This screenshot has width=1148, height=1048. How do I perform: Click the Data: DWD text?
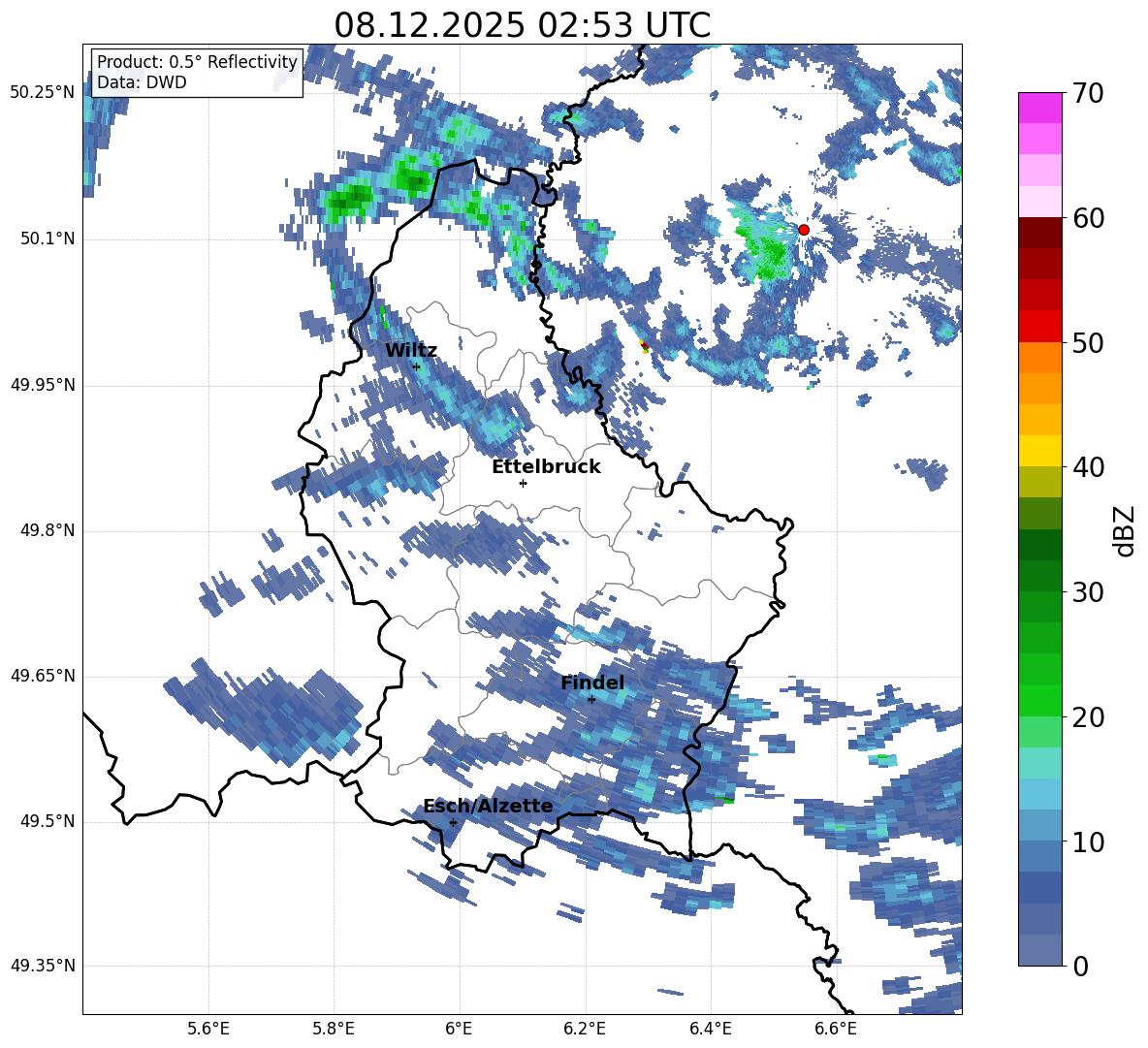pyautogui.click(x=142, y=82)
